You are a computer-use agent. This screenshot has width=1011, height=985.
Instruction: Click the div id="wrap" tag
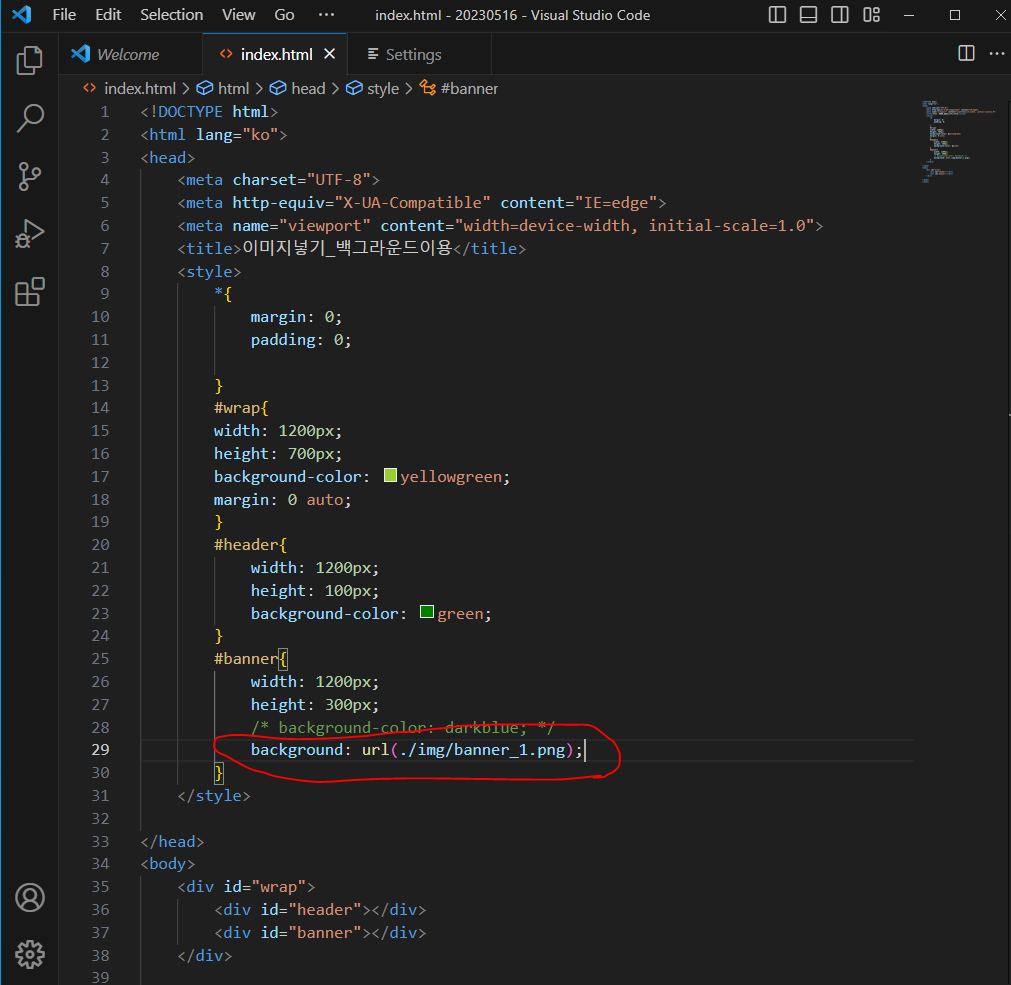point(246,887)
